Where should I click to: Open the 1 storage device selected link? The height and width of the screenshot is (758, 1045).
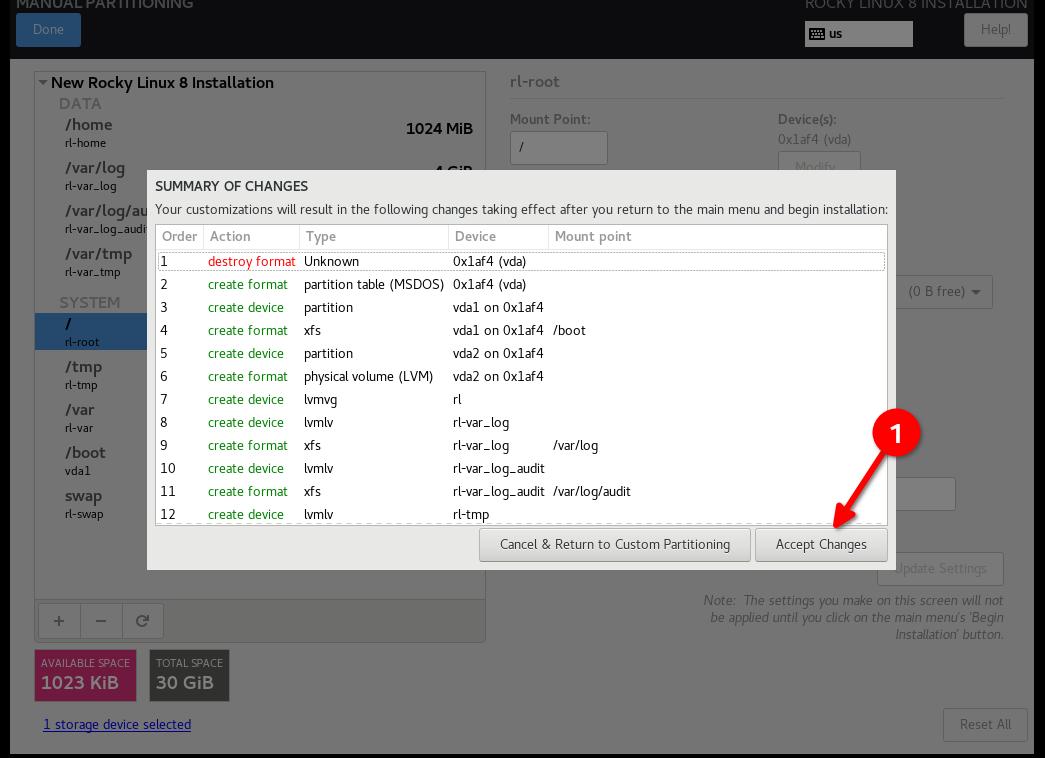point(117,724)
